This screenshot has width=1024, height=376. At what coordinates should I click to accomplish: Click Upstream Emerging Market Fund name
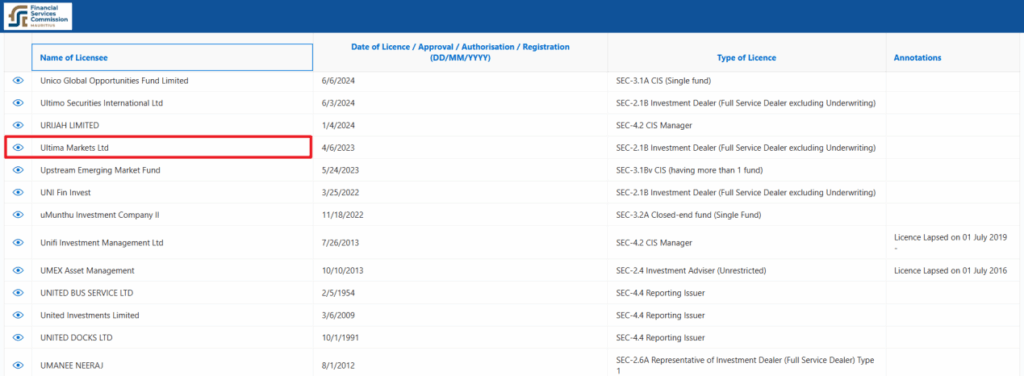100,170
